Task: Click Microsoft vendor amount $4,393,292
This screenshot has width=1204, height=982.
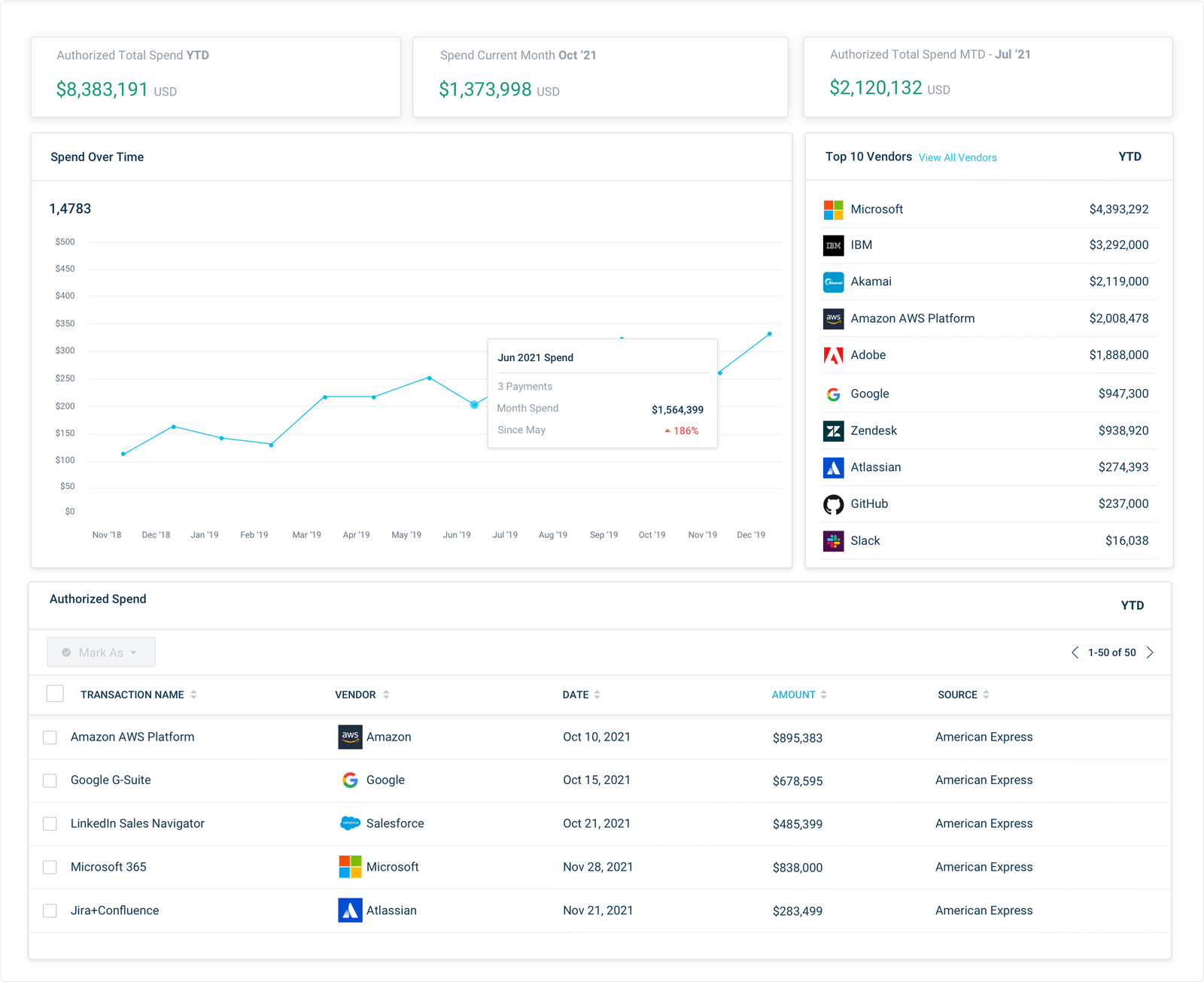Action: 1119,209
